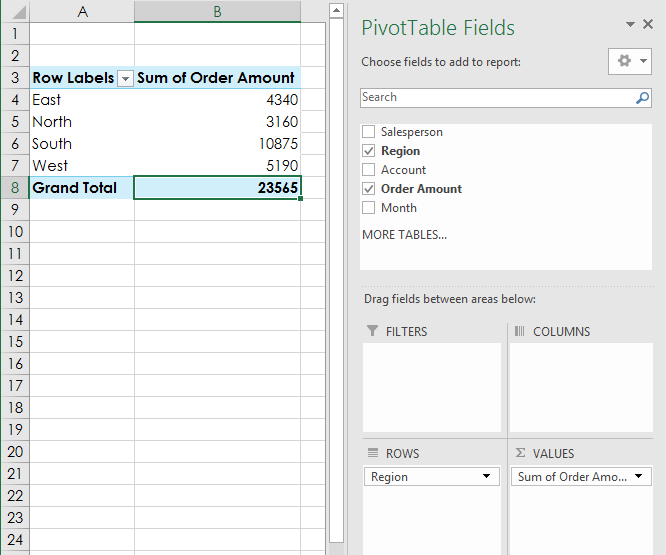Click the Filters area funnel icon
Screen dimensions: 666x555
[x=372, y=331]
